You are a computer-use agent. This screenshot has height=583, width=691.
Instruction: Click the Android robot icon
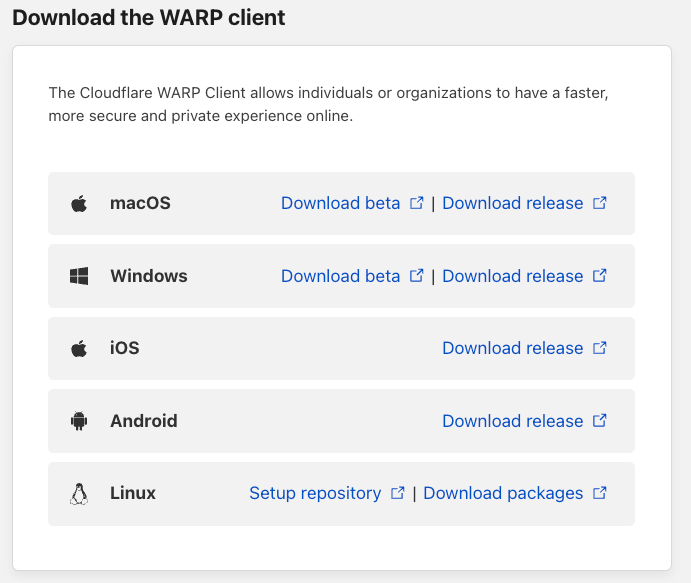coord(79,421)
